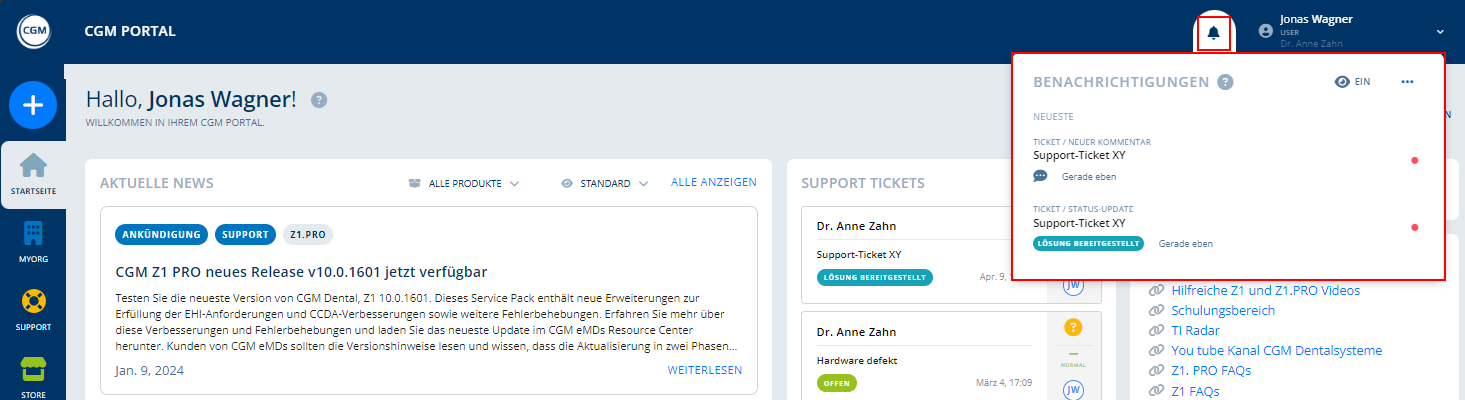Open the Hardware defekt ticket
The image size is (1465, 400).
(856, 360)
